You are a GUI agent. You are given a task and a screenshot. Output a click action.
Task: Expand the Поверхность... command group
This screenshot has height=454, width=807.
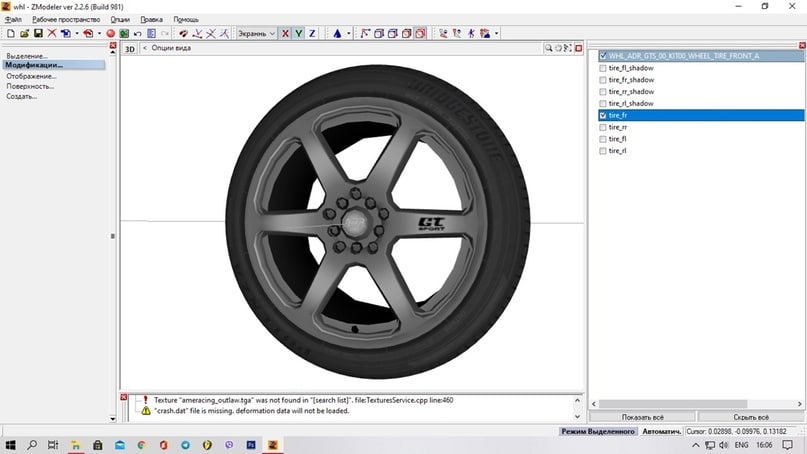30,86
